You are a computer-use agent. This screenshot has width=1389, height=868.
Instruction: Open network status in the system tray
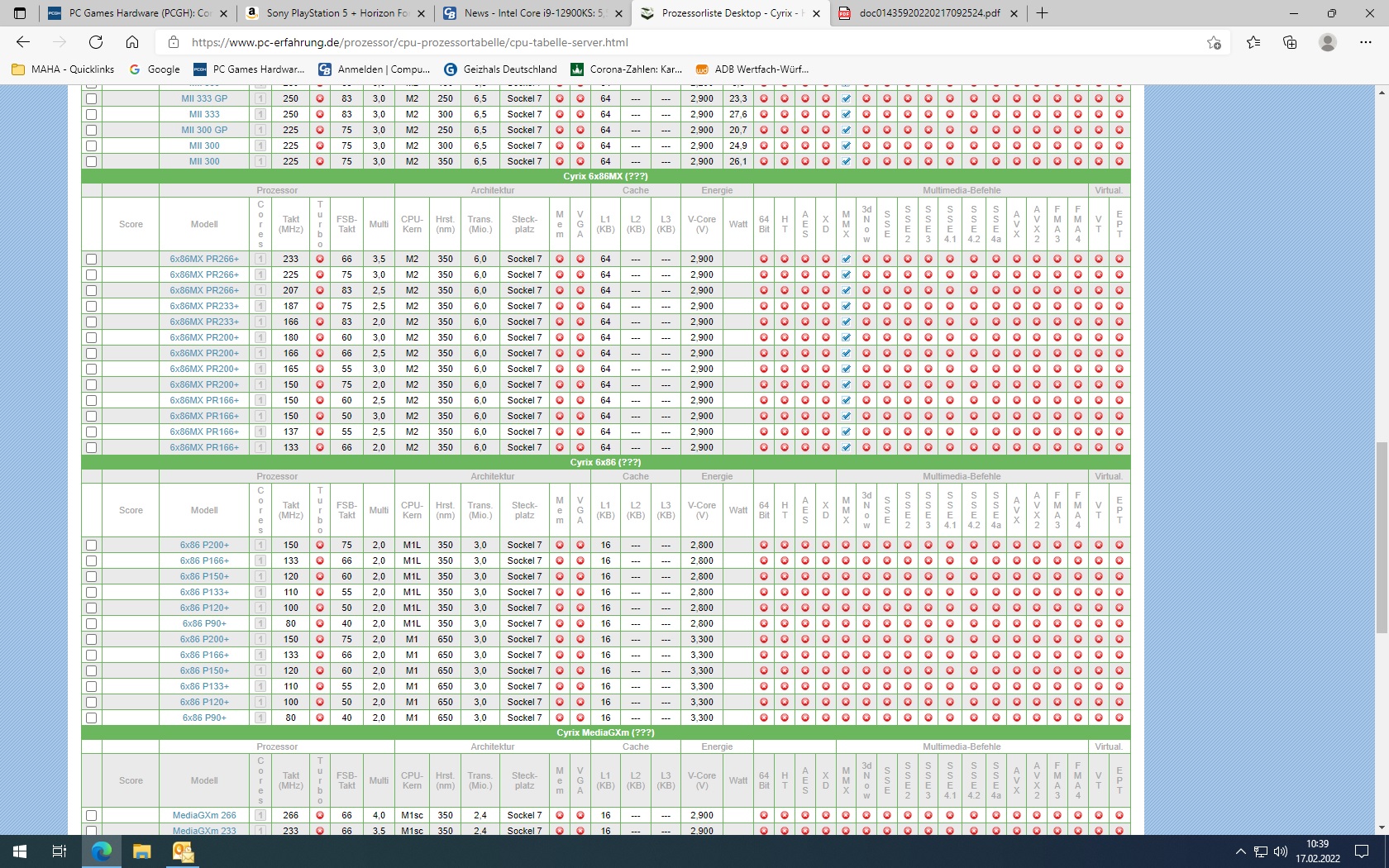pyautogui.click(x=1261, y=851)
